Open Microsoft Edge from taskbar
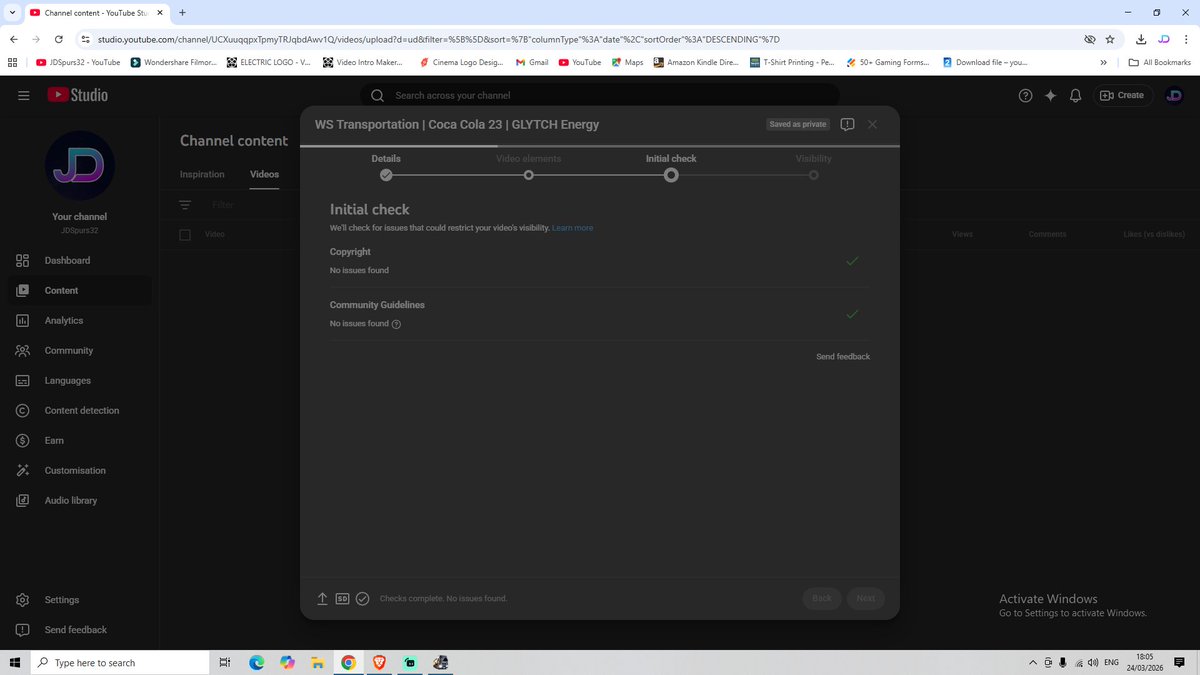The height and width of the screenshot is (675, 1200). [256, 662]
